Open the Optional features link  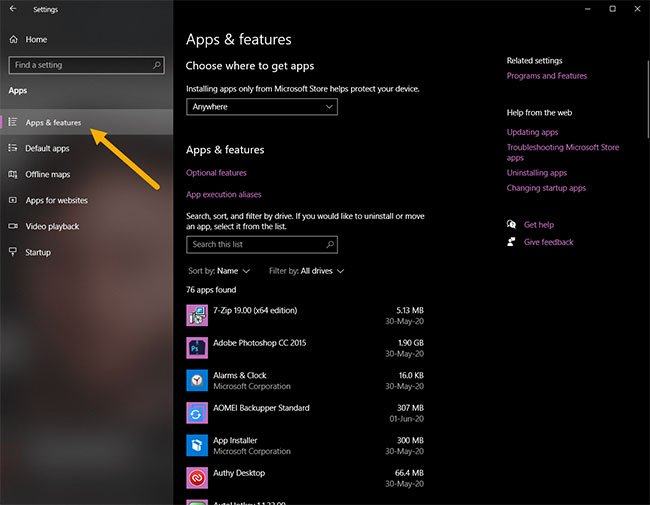[216, 173]
